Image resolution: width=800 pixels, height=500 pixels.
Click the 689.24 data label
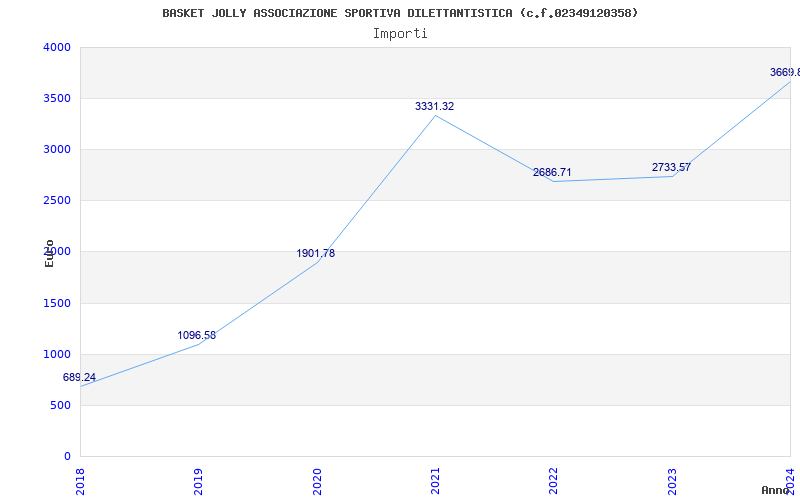click(x=79, y=378)
